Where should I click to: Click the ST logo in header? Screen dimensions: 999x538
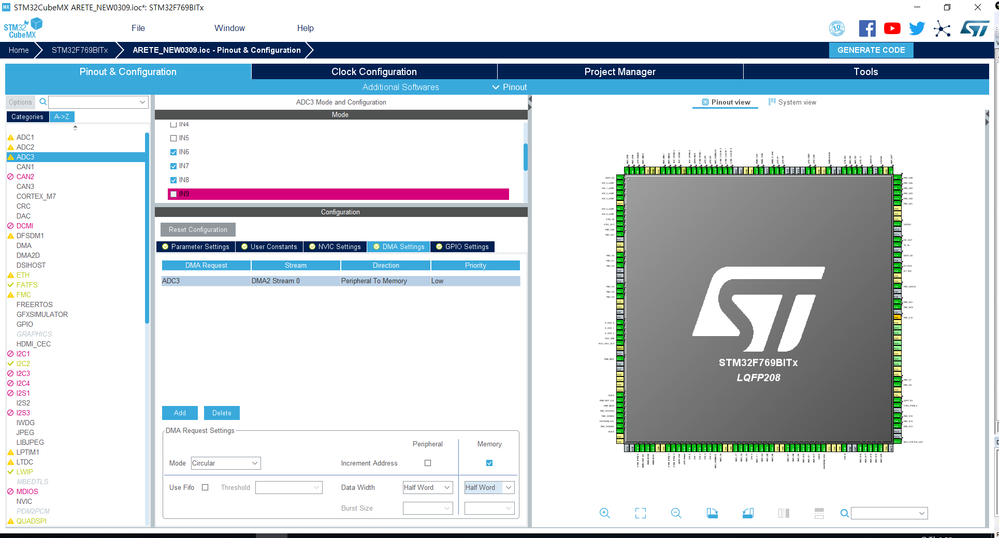pyautogui.click(x=974, y=28)
